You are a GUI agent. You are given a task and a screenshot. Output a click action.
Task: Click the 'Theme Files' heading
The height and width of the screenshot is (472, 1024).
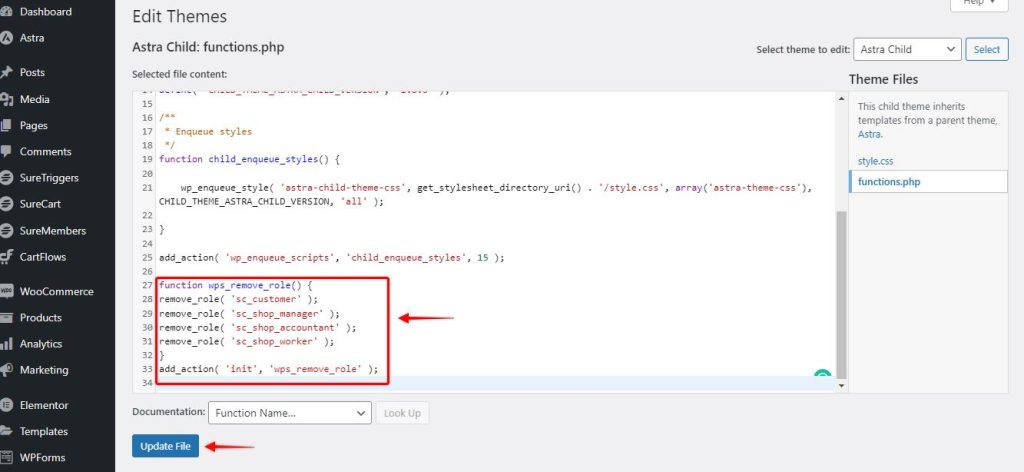point(884,79)
